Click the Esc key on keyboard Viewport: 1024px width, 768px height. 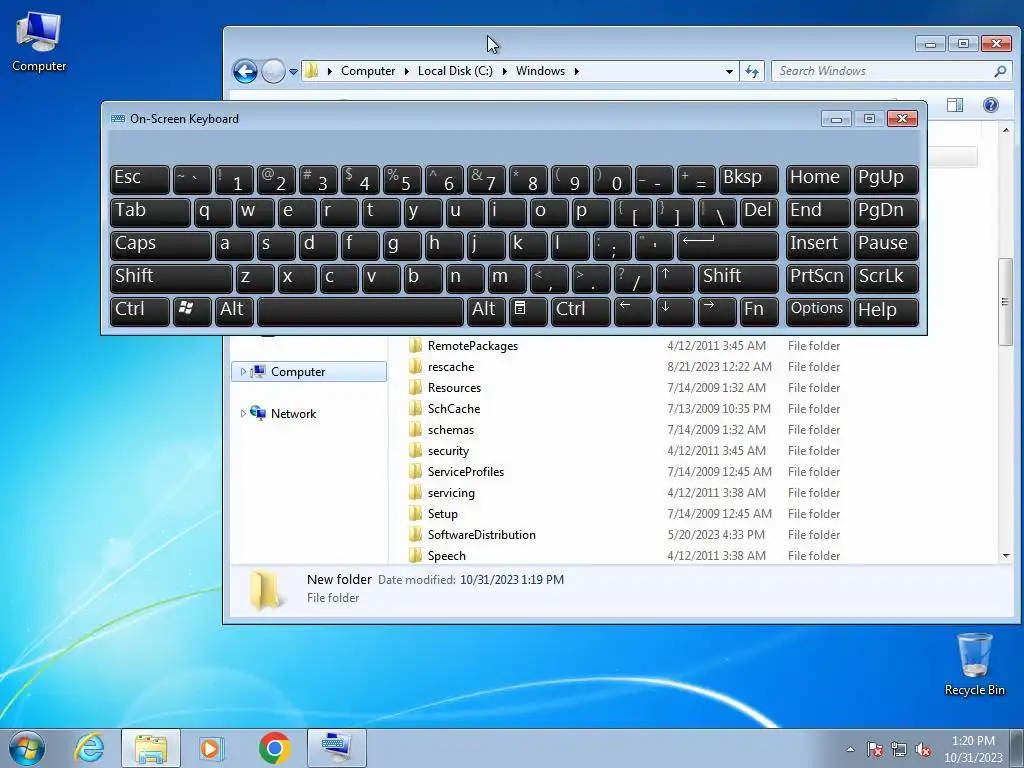139,180
